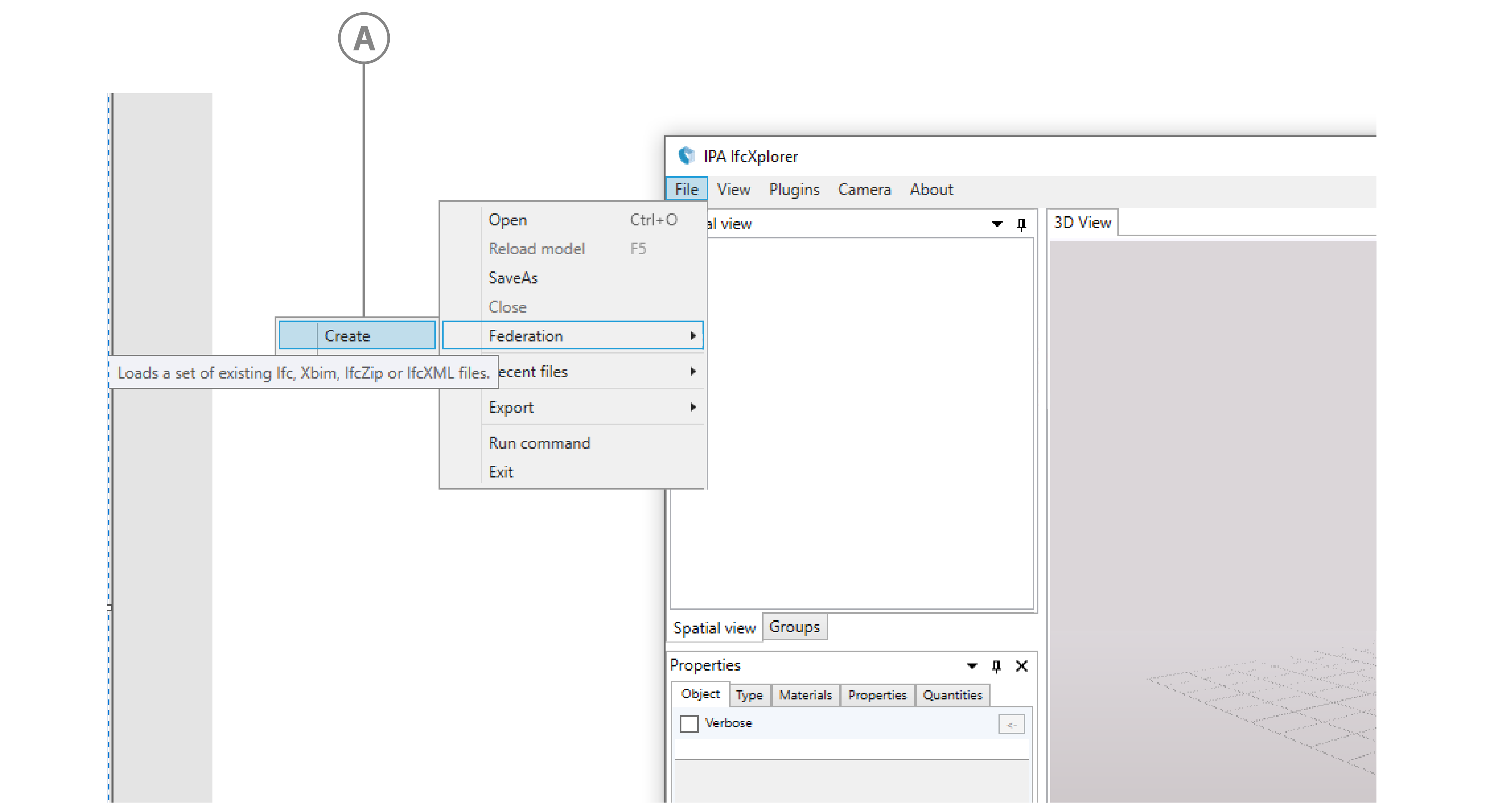Switch to the Groups tab
Screen dimensions: 1496x812
pyautogui.click(x=794, y=627)
